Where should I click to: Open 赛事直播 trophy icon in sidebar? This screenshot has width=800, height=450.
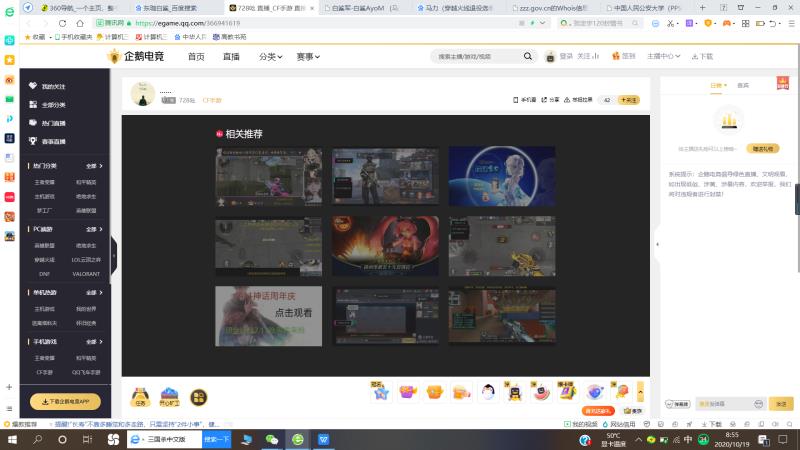(x=33, y=141)
